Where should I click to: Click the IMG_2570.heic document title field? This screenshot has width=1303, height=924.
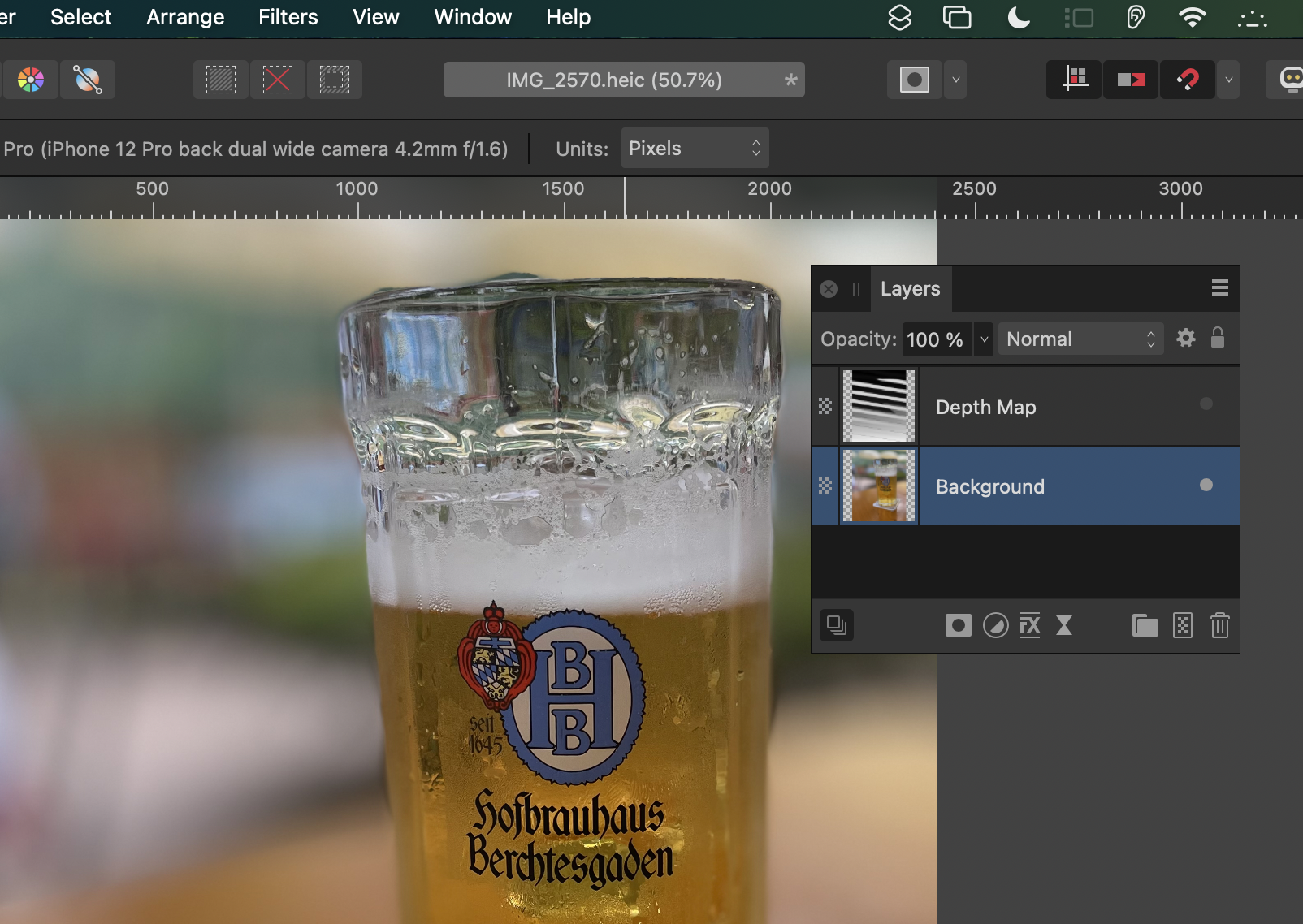624,80
